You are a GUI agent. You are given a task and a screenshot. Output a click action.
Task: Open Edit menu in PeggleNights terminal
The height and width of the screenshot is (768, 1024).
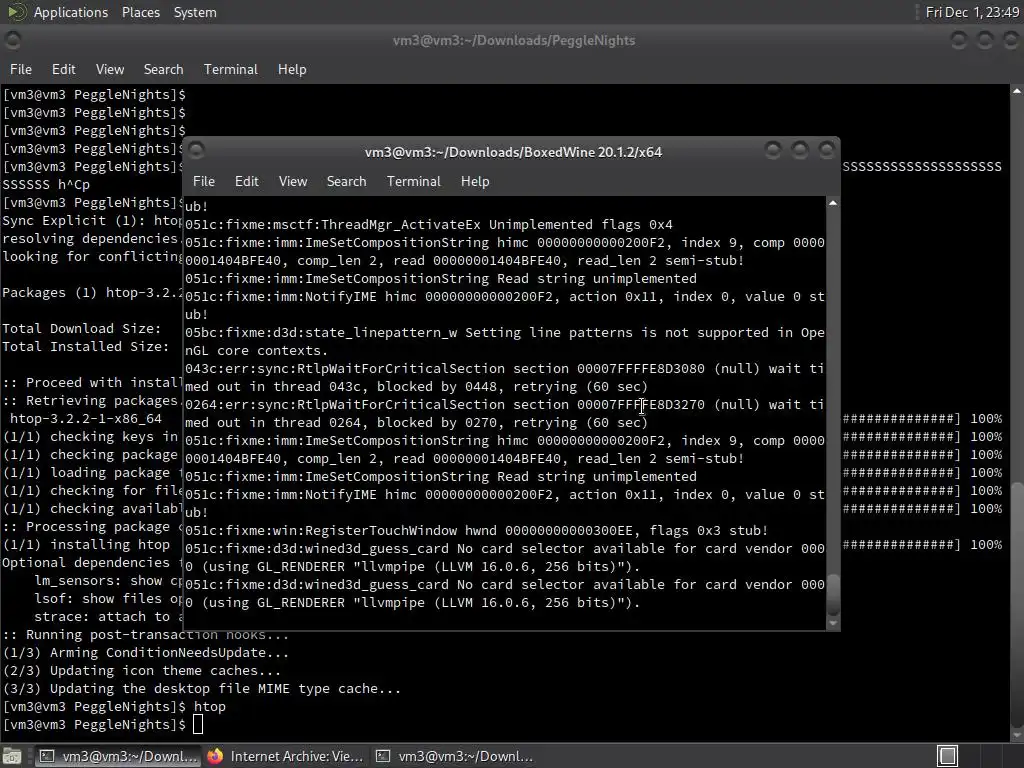point(63,69)
